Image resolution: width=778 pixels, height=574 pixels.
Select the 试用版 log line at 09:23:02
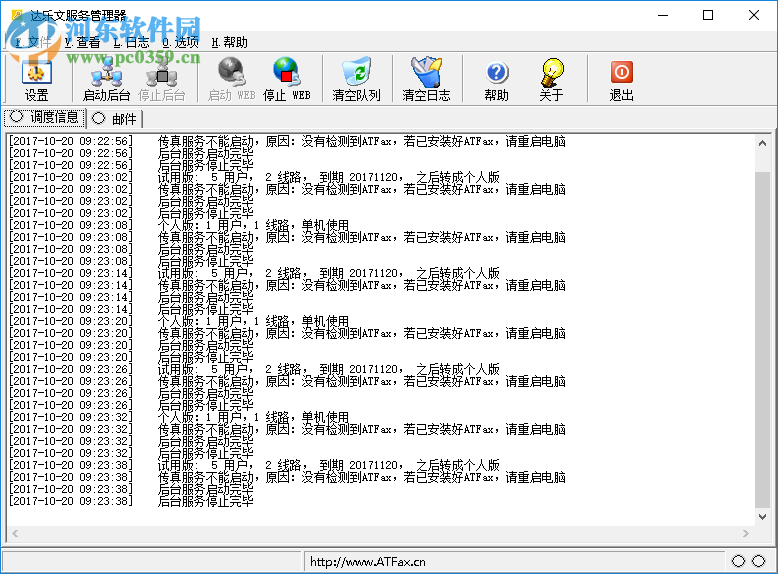click(x=254, y=177)
